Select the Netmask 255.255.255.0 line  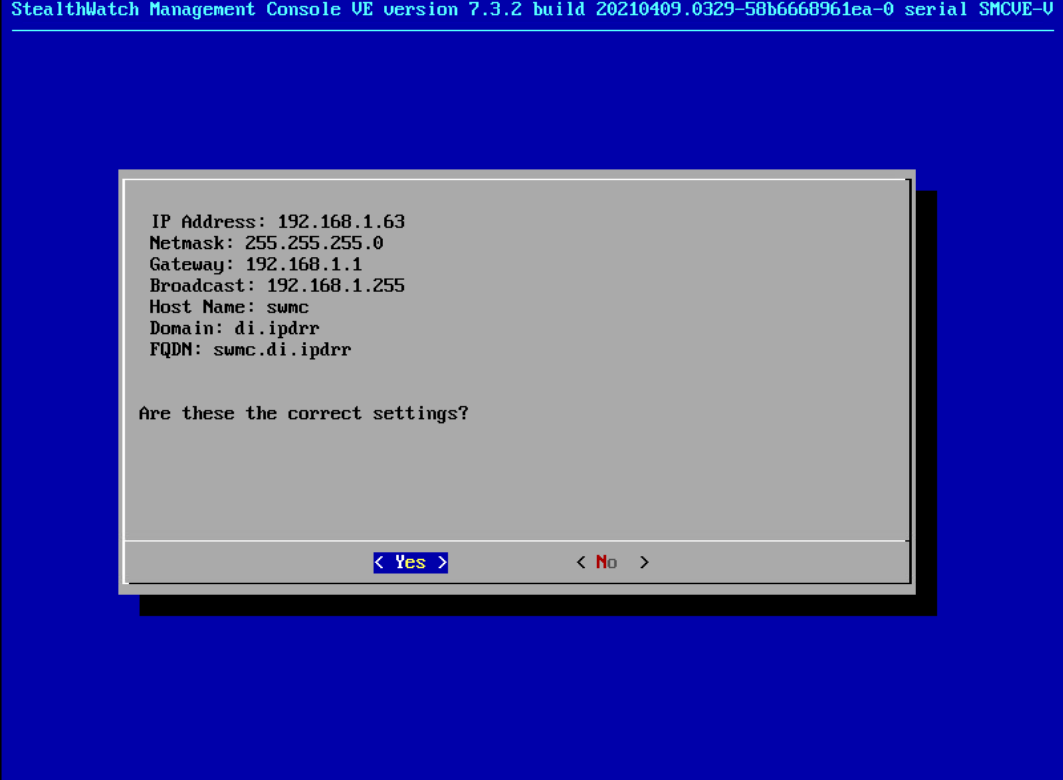(x=266, y=243)
